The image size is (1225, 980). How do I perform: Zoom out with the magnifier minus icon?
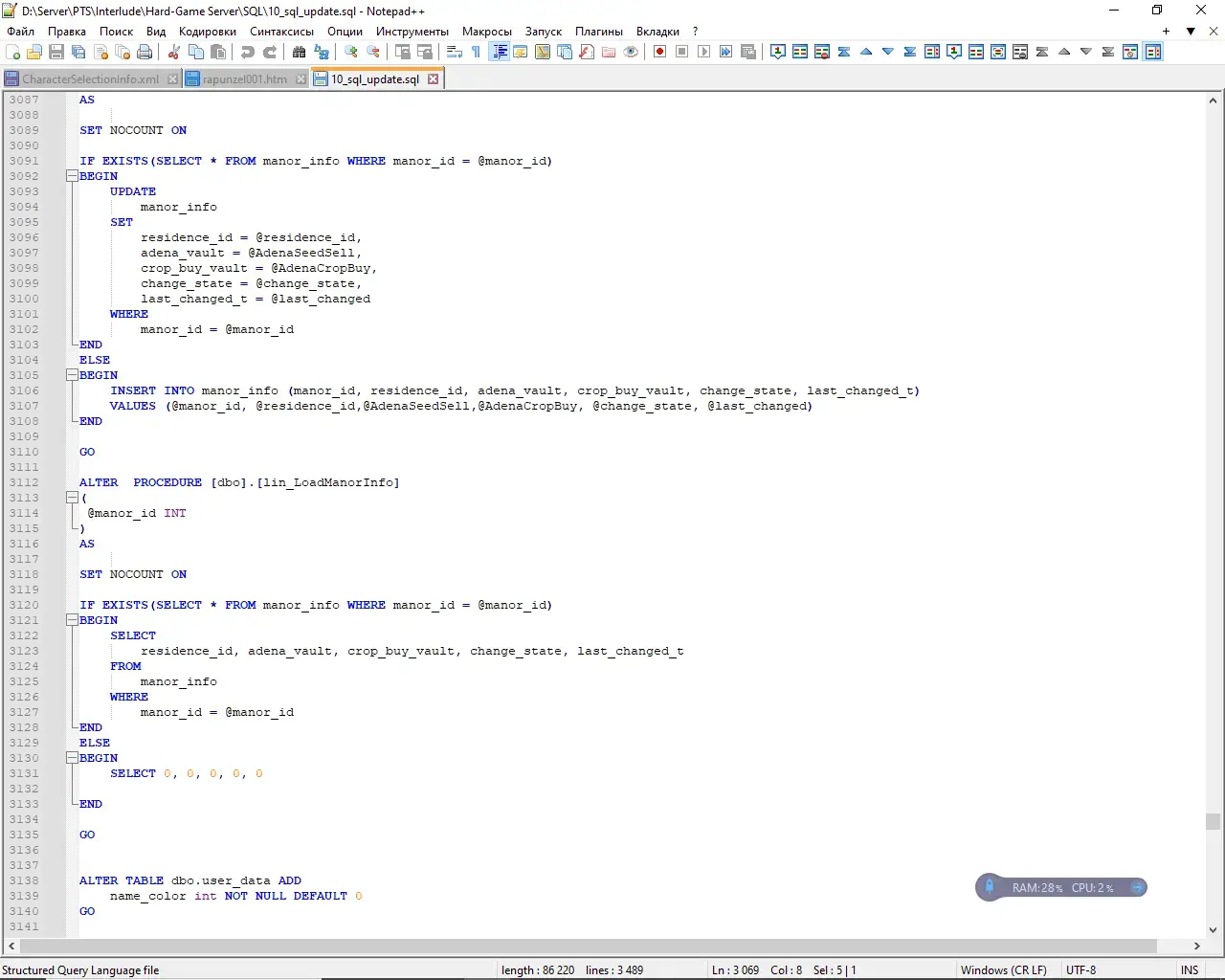[x=373, y=52]
